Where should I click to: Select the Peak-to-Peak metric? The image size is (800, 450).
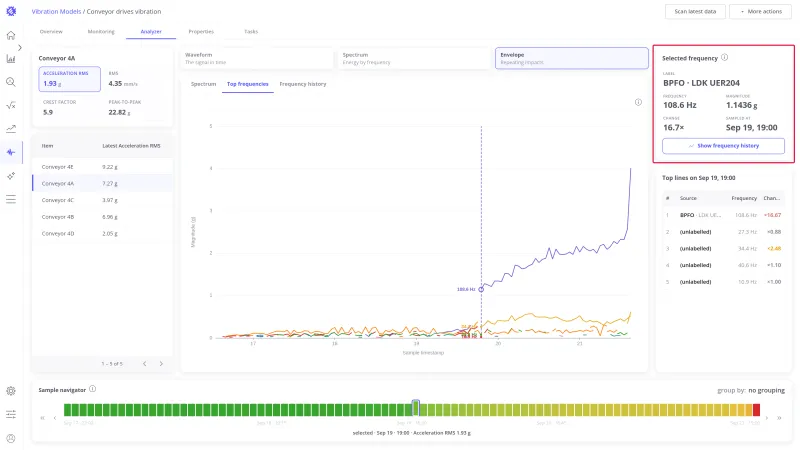(137, 108)
